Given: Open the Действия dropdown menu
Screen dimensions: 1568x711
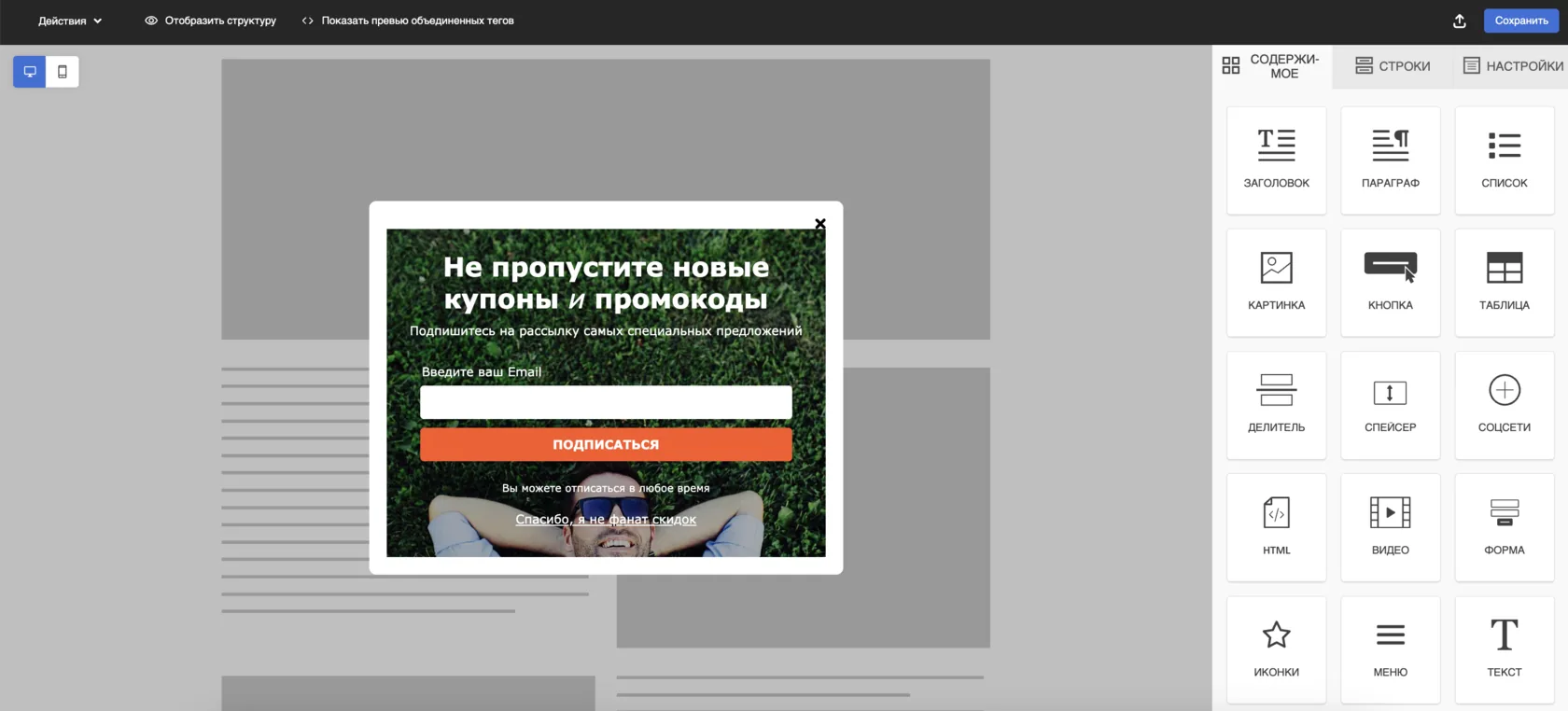Looking at the screenshot, I should pos(70,21).
